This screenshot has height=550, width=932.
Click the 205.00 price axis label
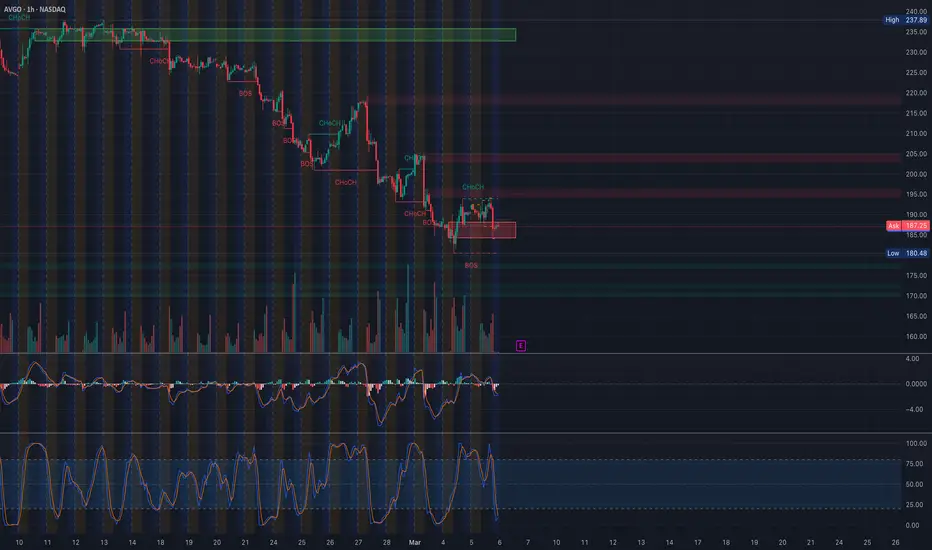(x=916, y=154)
